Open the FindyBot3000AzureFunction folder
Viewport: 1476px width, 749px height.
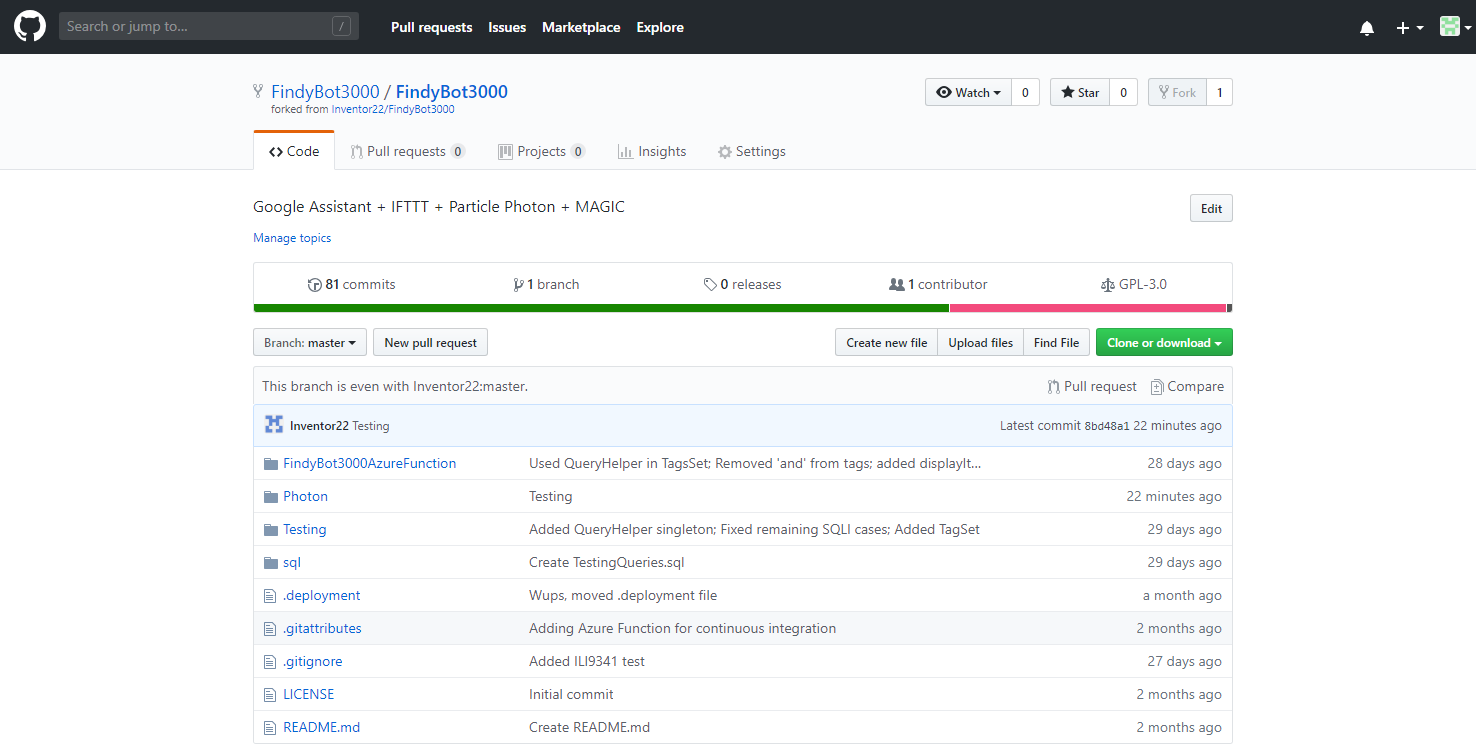coord(369,463)
